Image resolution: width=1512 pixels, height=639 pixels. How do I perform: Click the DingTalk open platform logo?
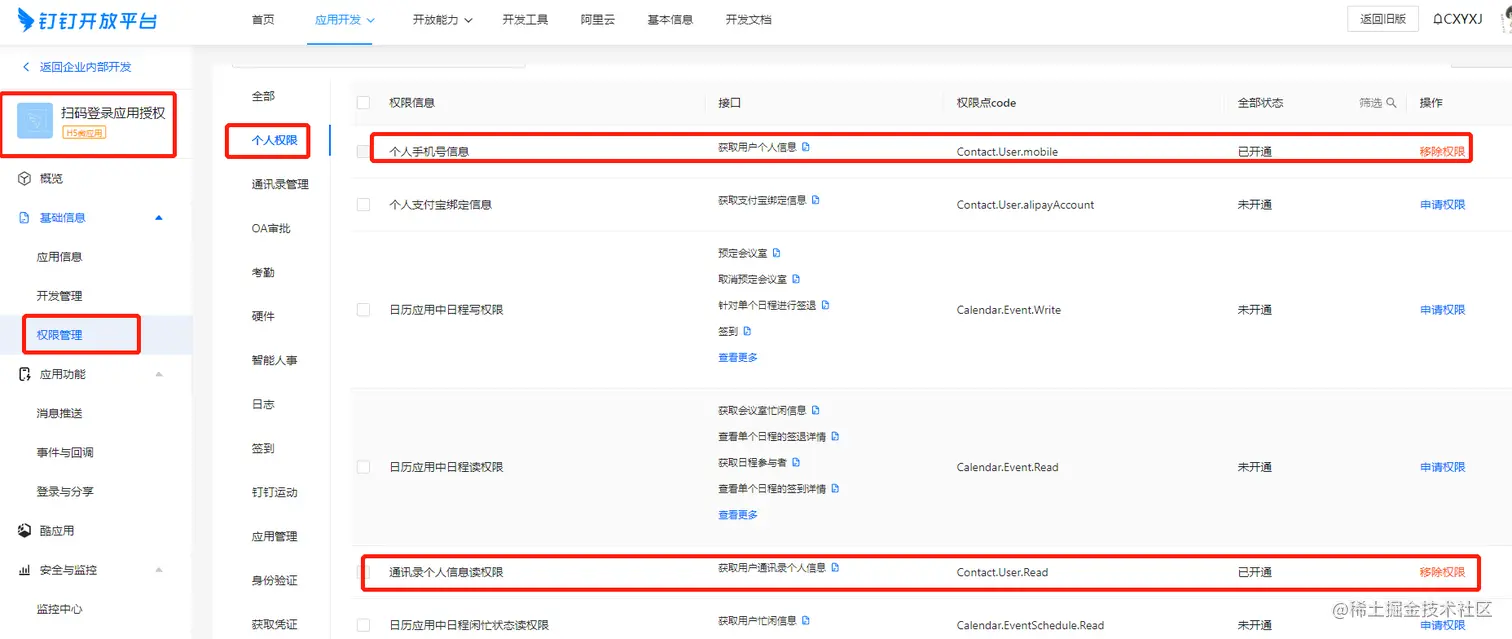(x=88, y=20)
